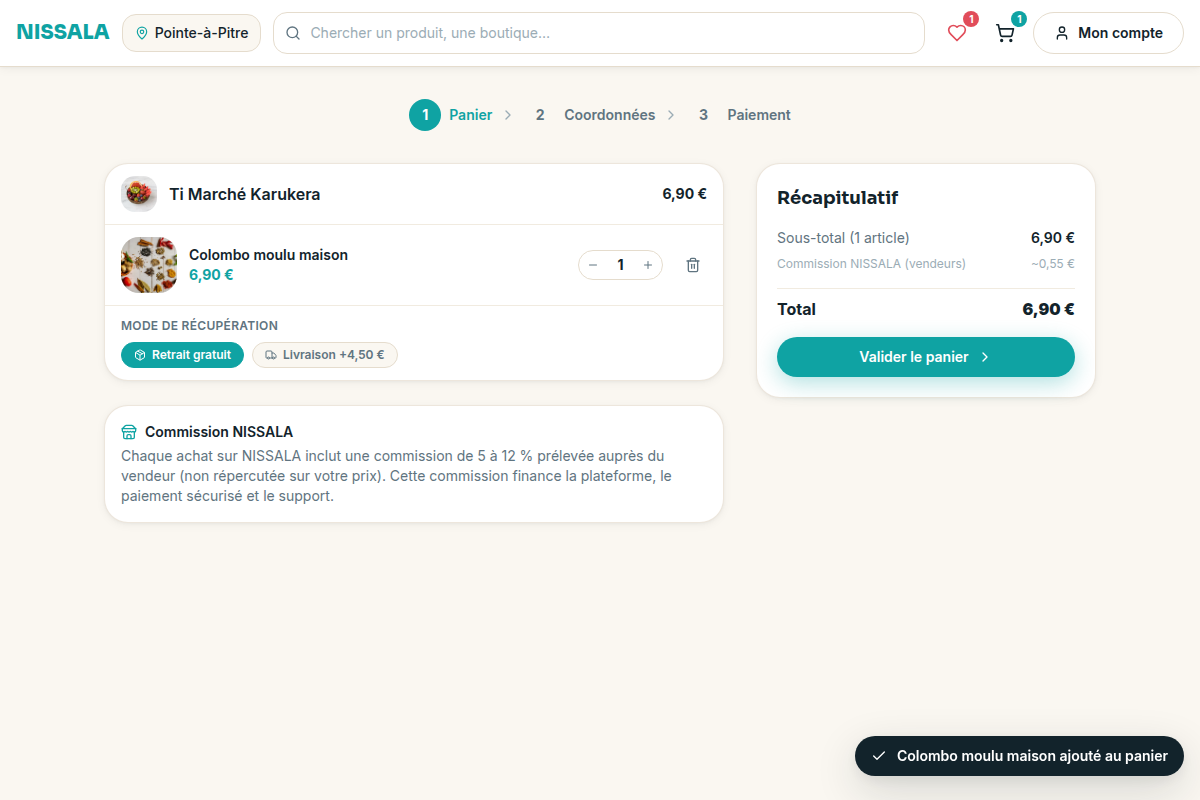1200x800 pixels.
Task: Open Mon compte menu
Action: (1108, 33)
